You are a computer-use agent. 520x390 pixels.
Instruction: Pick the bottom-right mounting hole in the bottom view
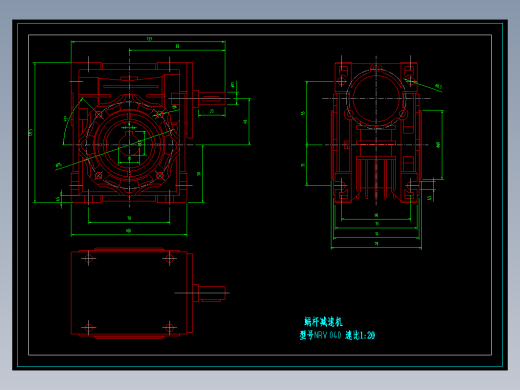(169, 328)
